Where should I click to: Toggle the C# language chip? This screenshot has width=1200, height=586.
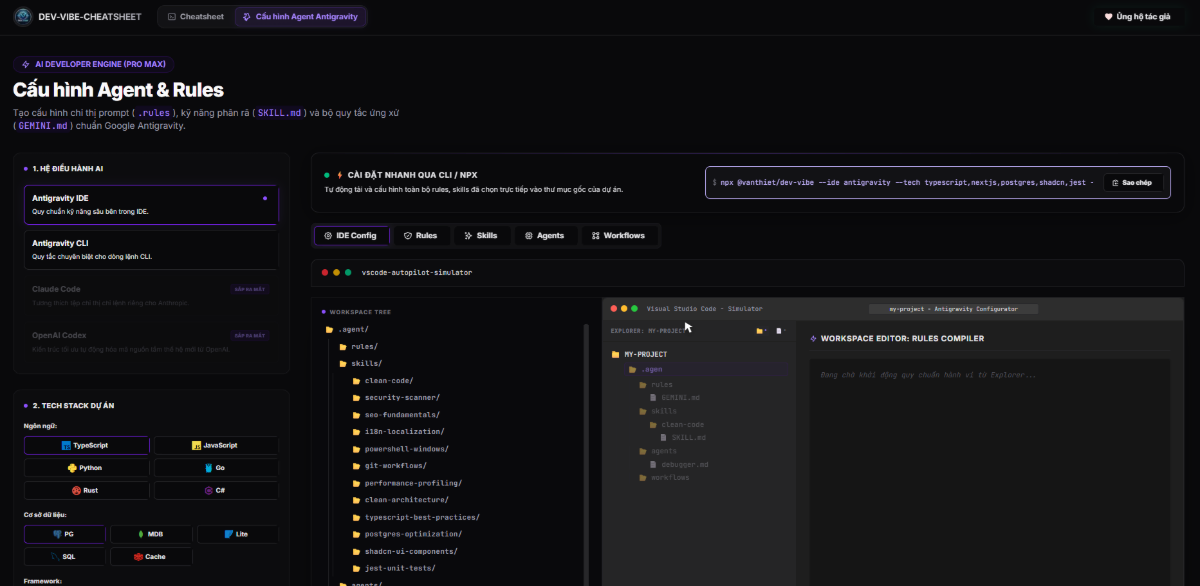point(216,491)
